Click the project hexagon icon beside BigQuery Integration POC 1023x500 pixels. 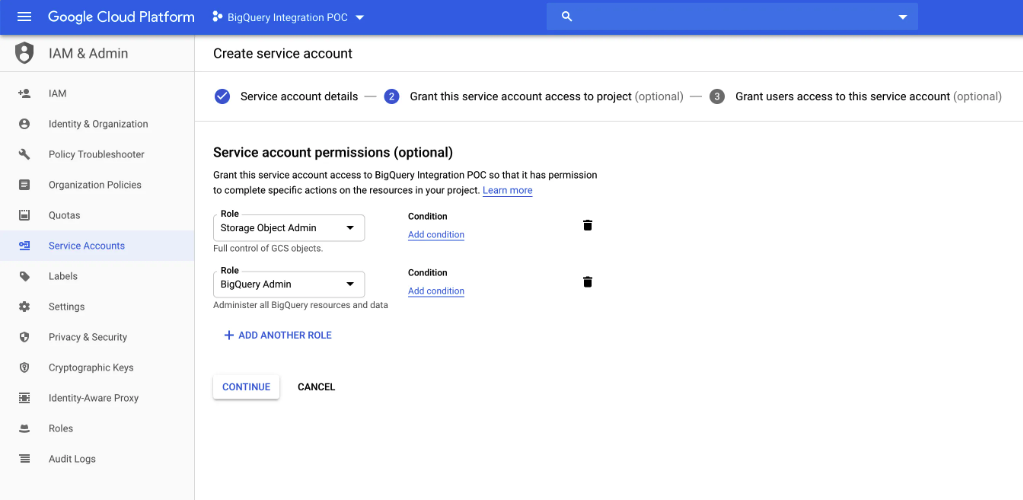click(x=217, y=17)
